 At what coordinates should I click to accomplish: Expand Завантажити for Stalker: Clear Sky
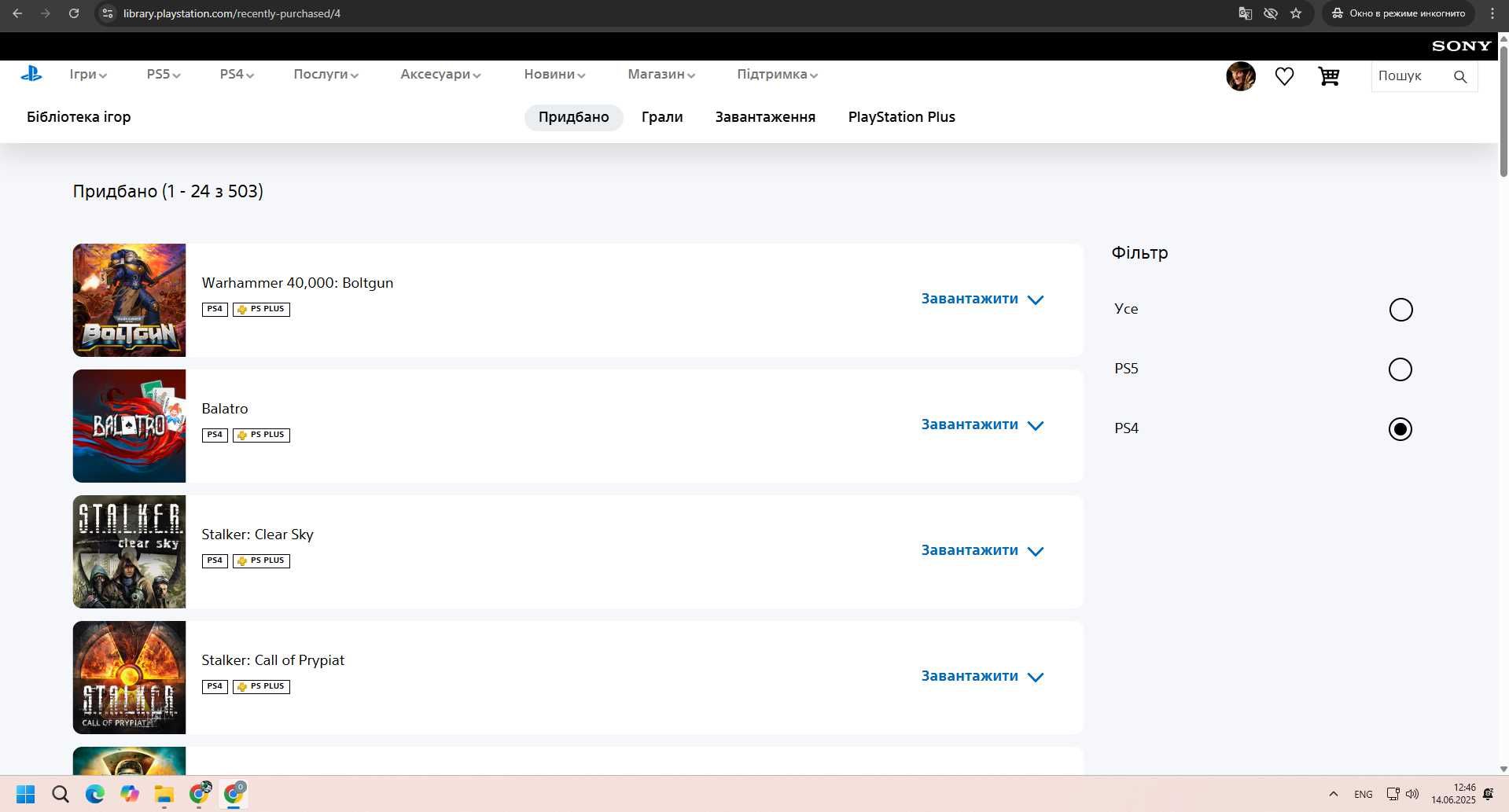(982, 550)
